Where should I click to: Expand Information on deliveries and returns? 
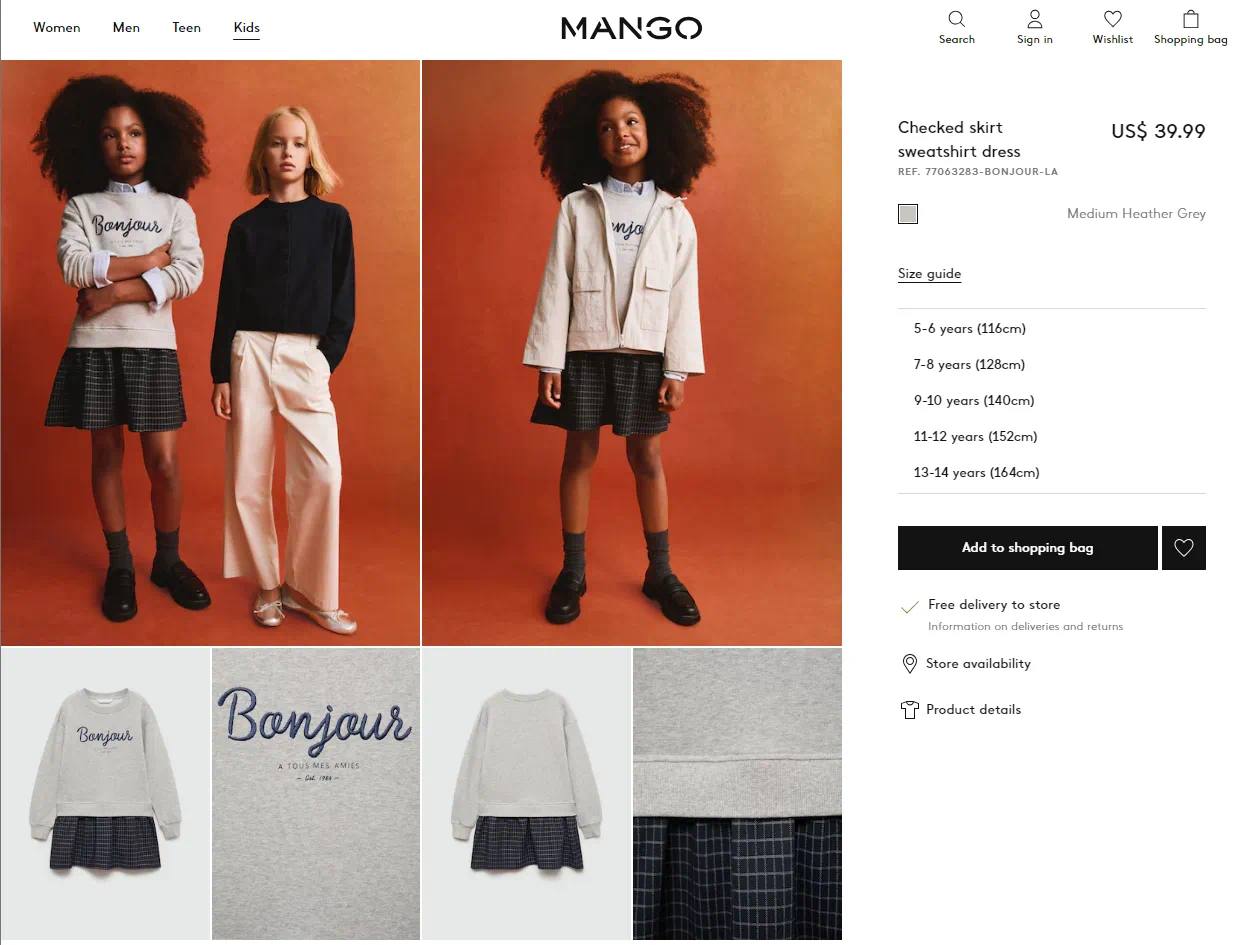coord(1025,627)
